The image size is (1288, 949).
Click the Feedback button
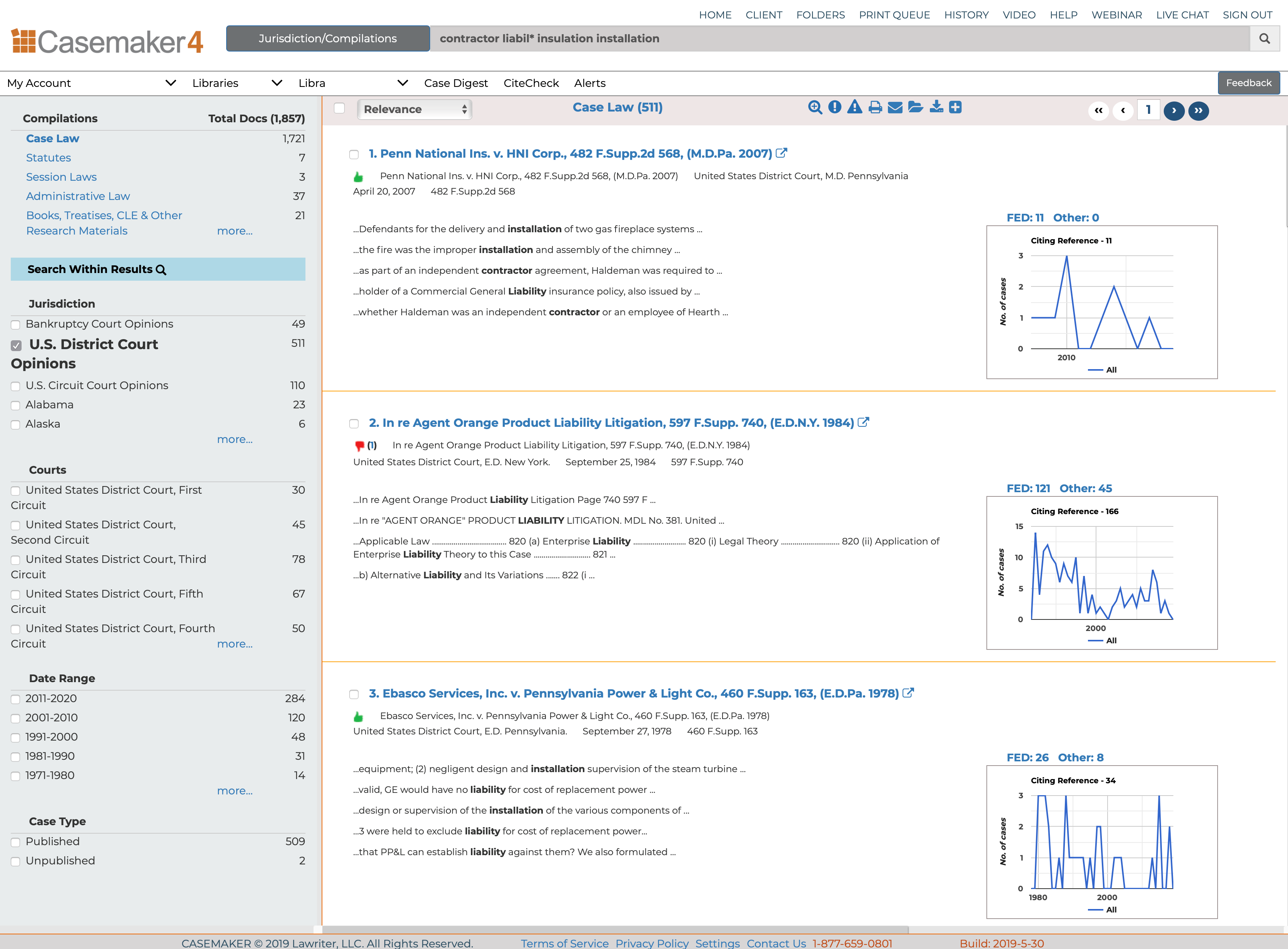pyautogui.click(x=1248, y=83)
